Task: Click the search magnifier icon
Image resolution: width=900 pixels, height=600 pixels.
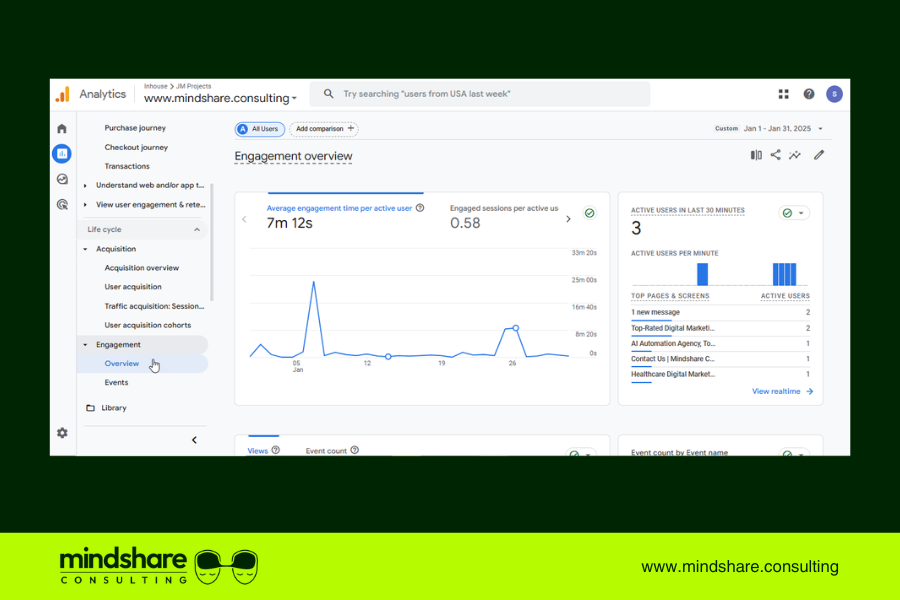Action: point(328,94)
